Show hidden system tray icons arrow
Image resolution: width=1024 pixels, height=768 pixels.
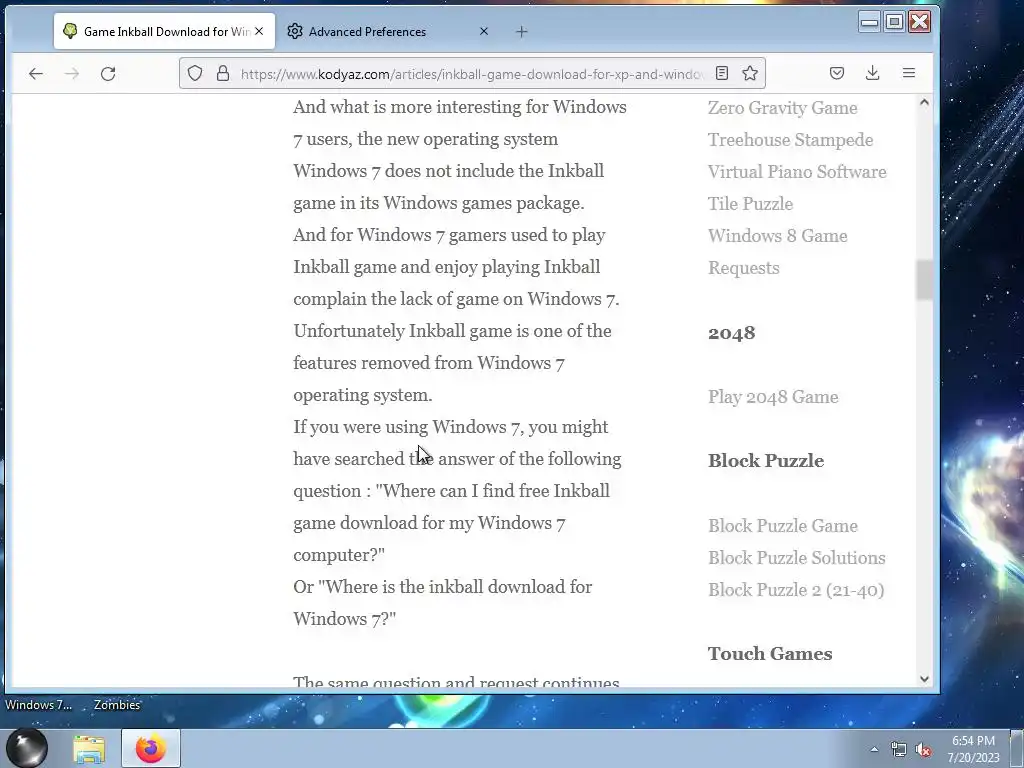pos(874,749)
